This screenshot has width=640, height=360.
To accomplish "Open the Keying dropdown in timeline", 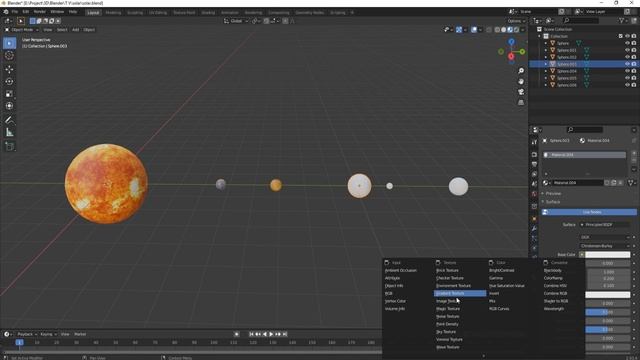I will click(48, 334).
